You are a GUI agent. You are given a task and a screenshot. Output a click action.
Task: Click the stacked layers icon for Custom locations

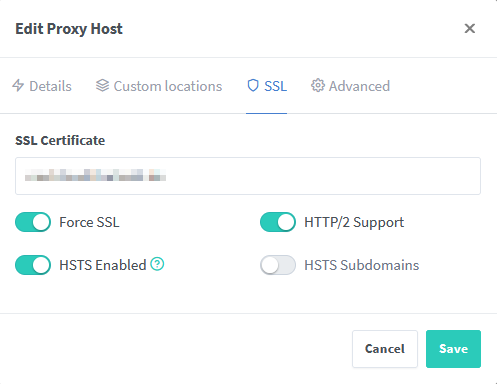(102, 86)
